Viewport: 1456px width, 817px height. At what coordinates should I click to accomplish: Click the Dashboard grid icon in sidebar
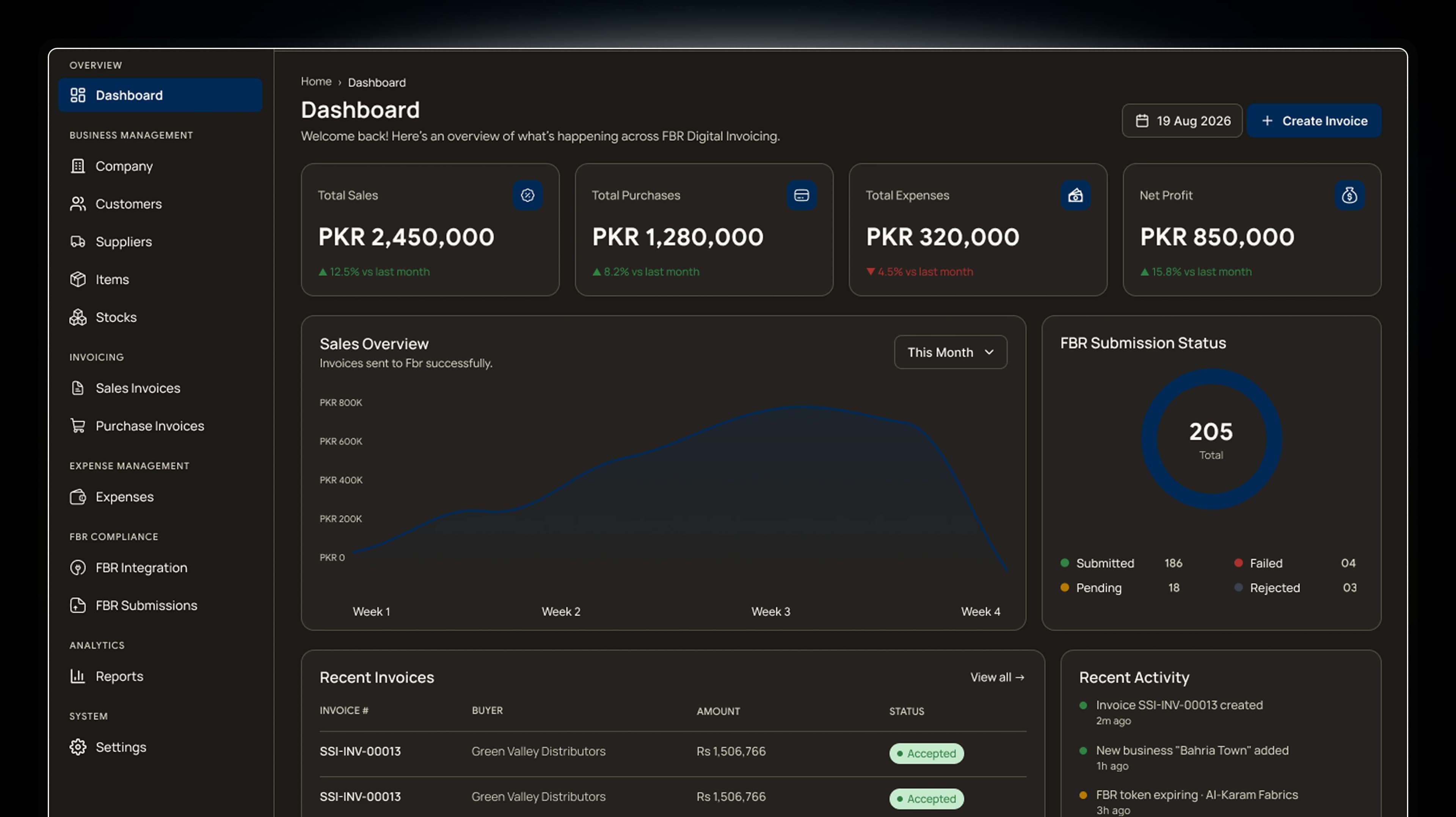pyautogui.click(x=77, y=95)
